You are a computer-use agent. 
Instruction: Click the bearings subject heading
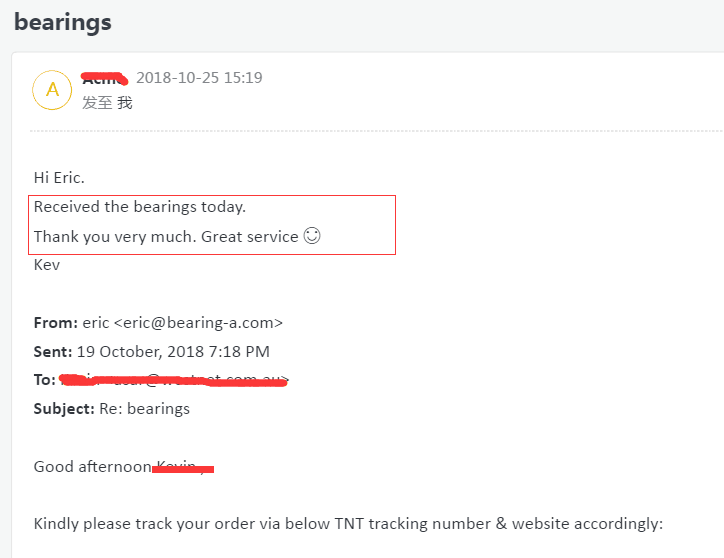point(63,22)
